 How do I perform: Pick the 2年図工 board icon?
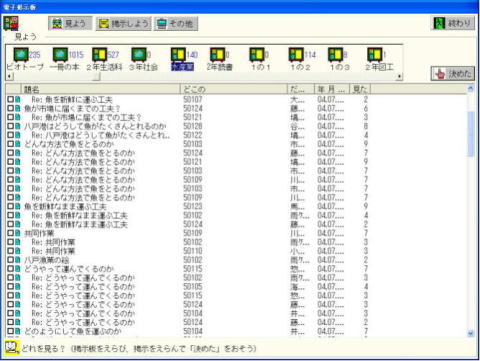coord(375,55)
